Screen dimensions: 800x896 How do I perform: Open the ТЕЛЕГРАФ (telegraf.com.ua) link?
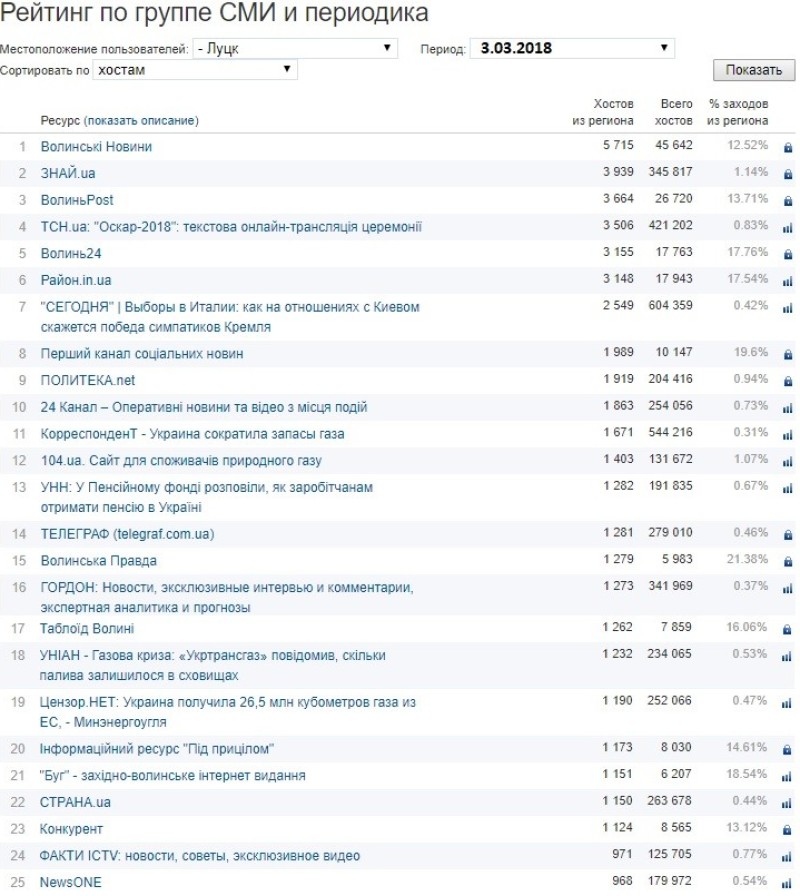click(x=127, y=534)
